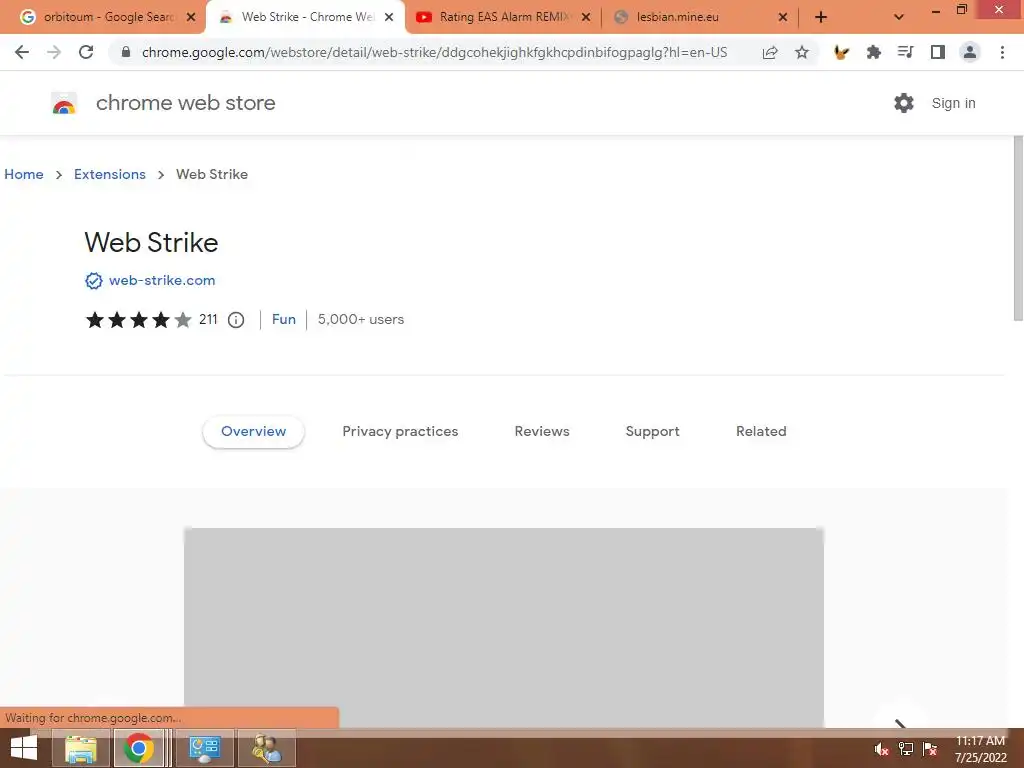Bookmark this page with the star icon
Screen dimensions: 1024x768
click(x=802, y=52)
